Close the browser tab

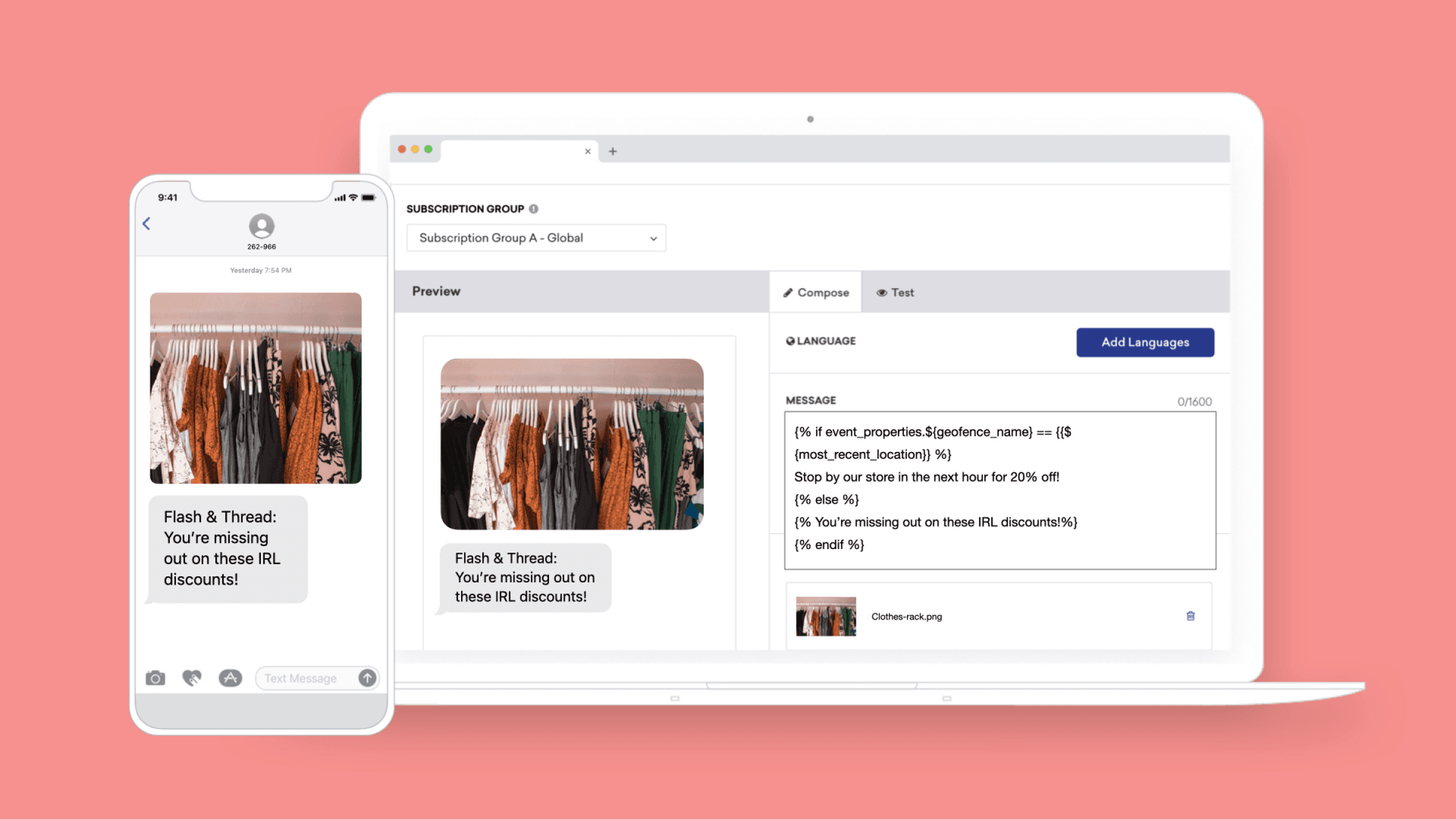click(588, 152)
